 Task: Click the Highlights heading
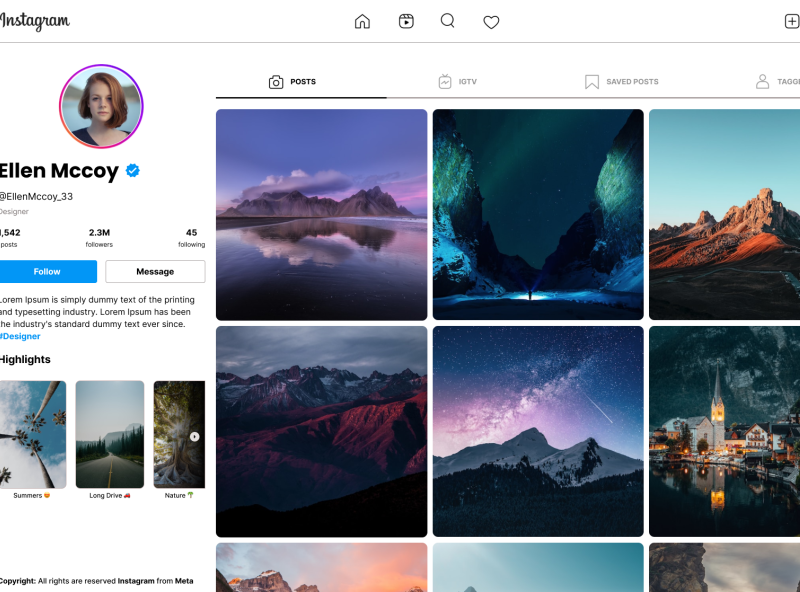pos(25,359)
